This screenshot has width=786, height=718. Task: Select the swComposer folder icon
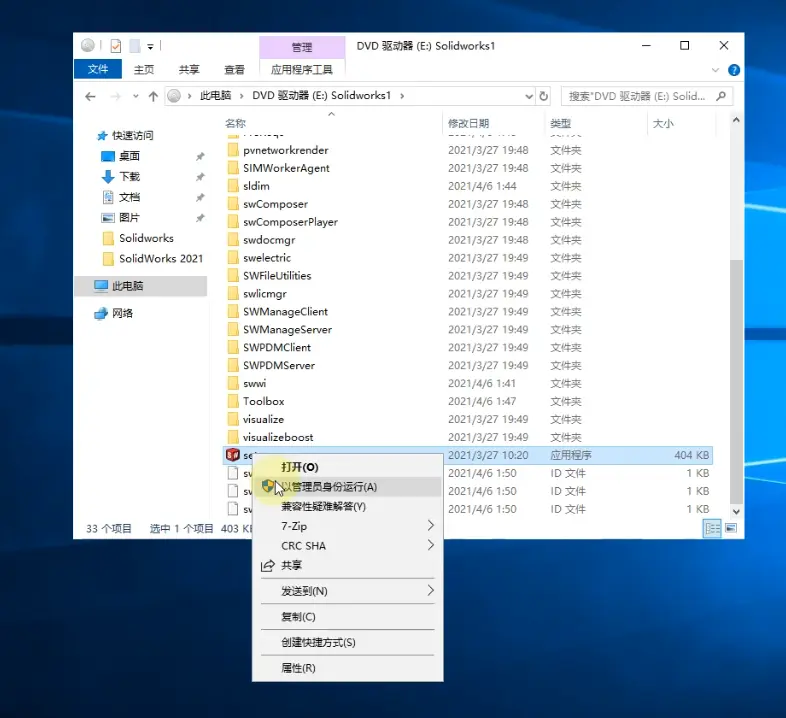point(233,204)
